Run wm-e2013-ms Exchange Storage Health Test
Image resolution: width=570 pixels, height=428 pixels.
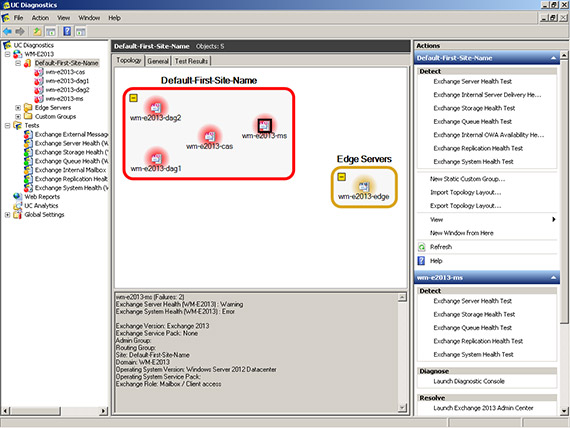click(474, 315)
